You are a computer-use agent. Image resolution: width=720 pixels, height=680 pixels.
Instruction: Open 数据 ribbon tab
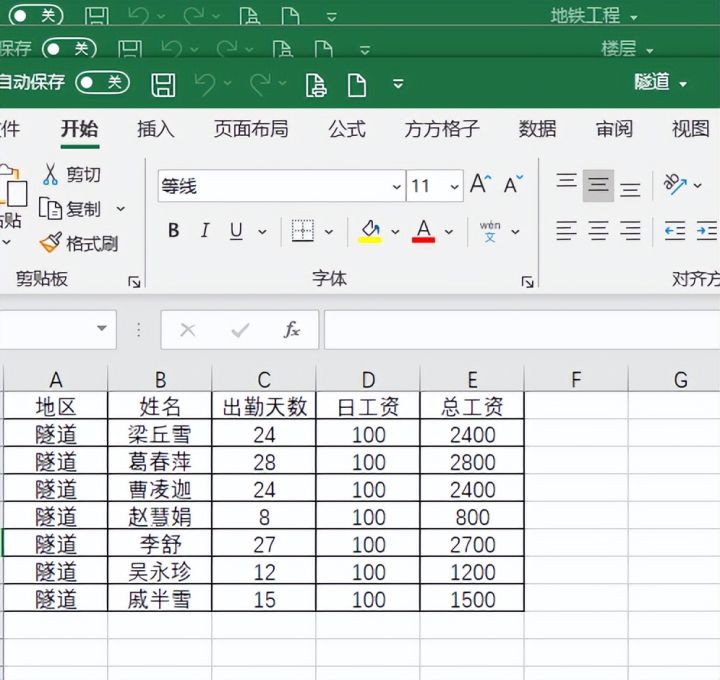tap(537, 129)
